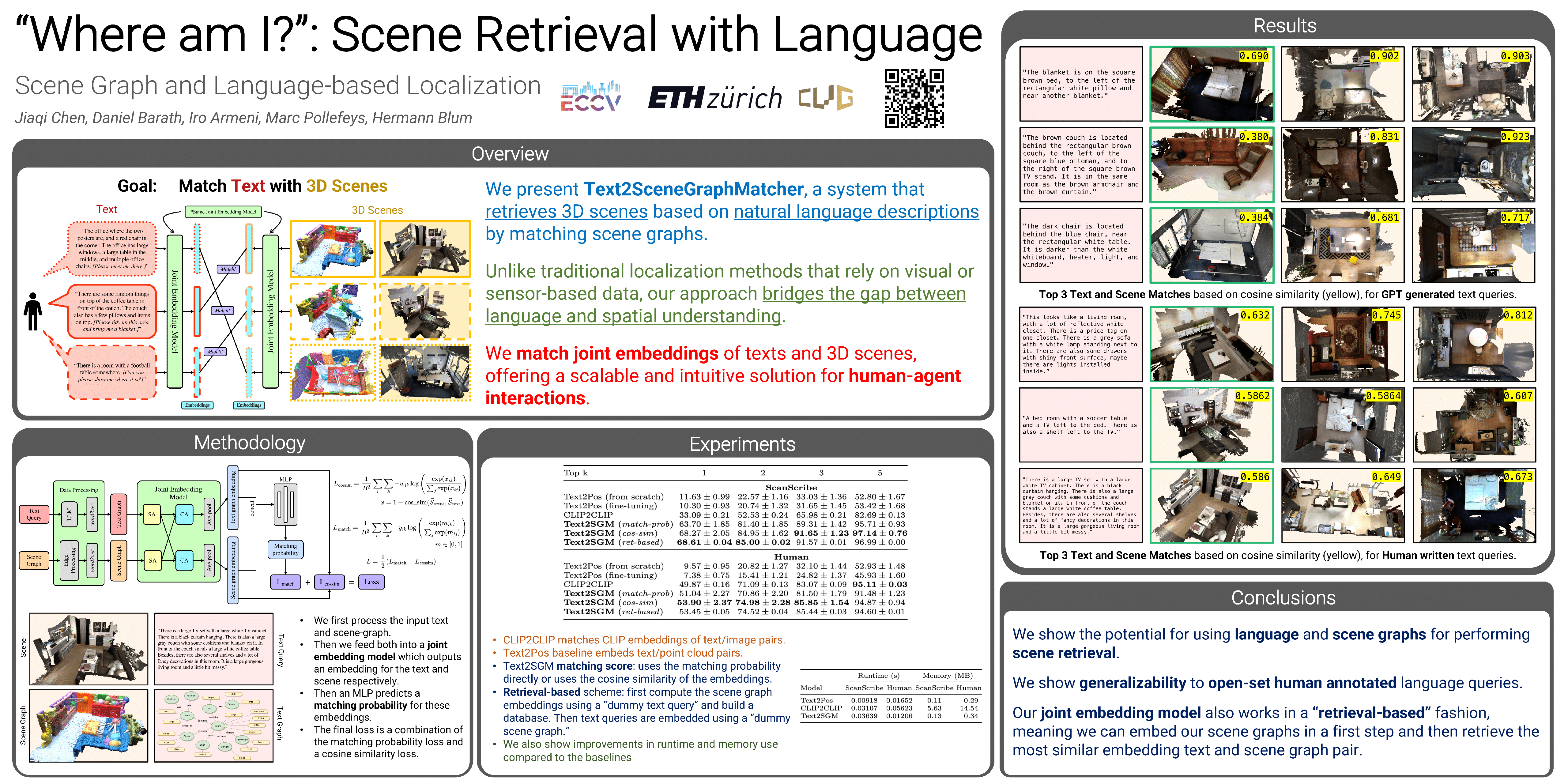The height and width of the screenshot is (784, 1568).
Task: Select the scene thumbnail scored 0.831
Action: pos(1342,164)
